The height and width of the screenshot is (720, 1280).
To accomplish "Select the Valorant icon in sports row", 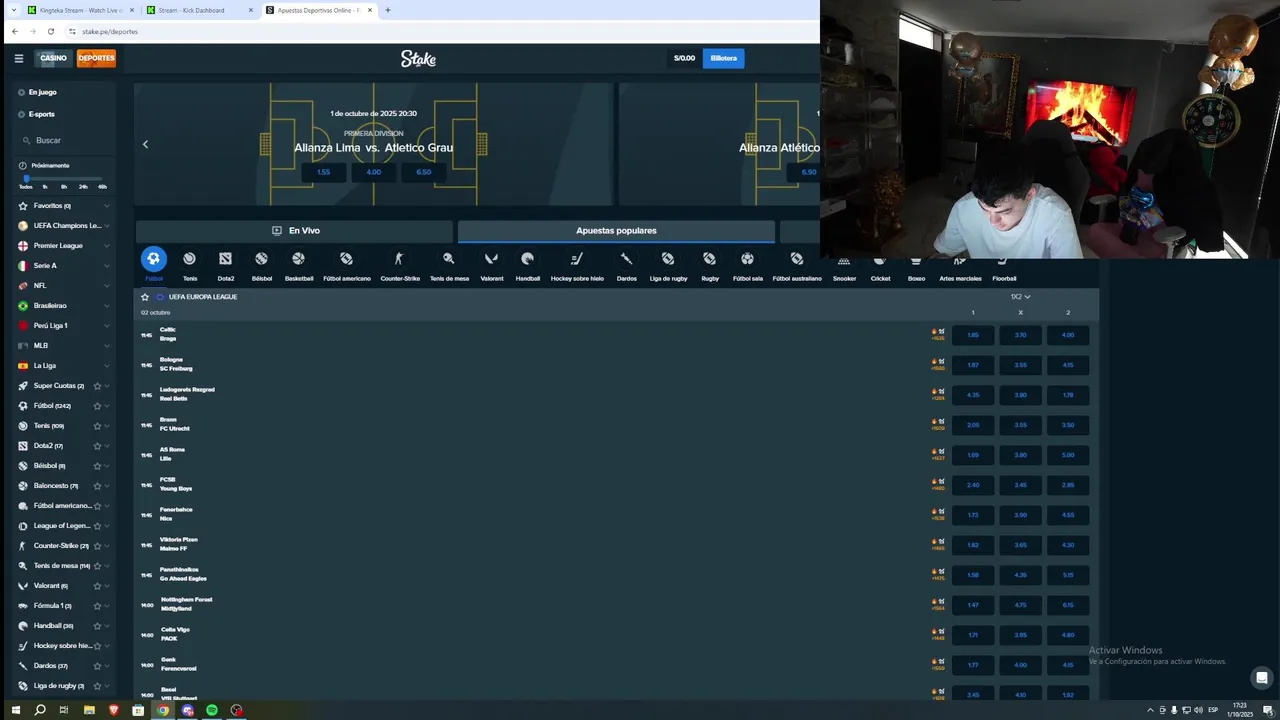I will tap(491, 259).
